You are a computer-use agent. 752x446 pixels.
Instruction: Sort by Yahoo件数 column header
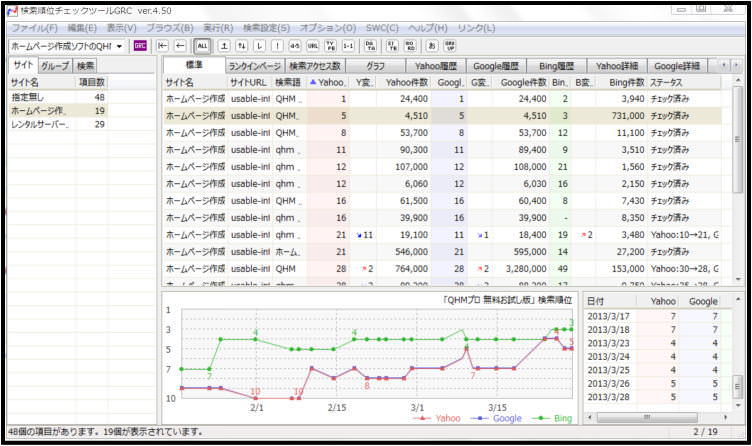[x=406, y=82]
